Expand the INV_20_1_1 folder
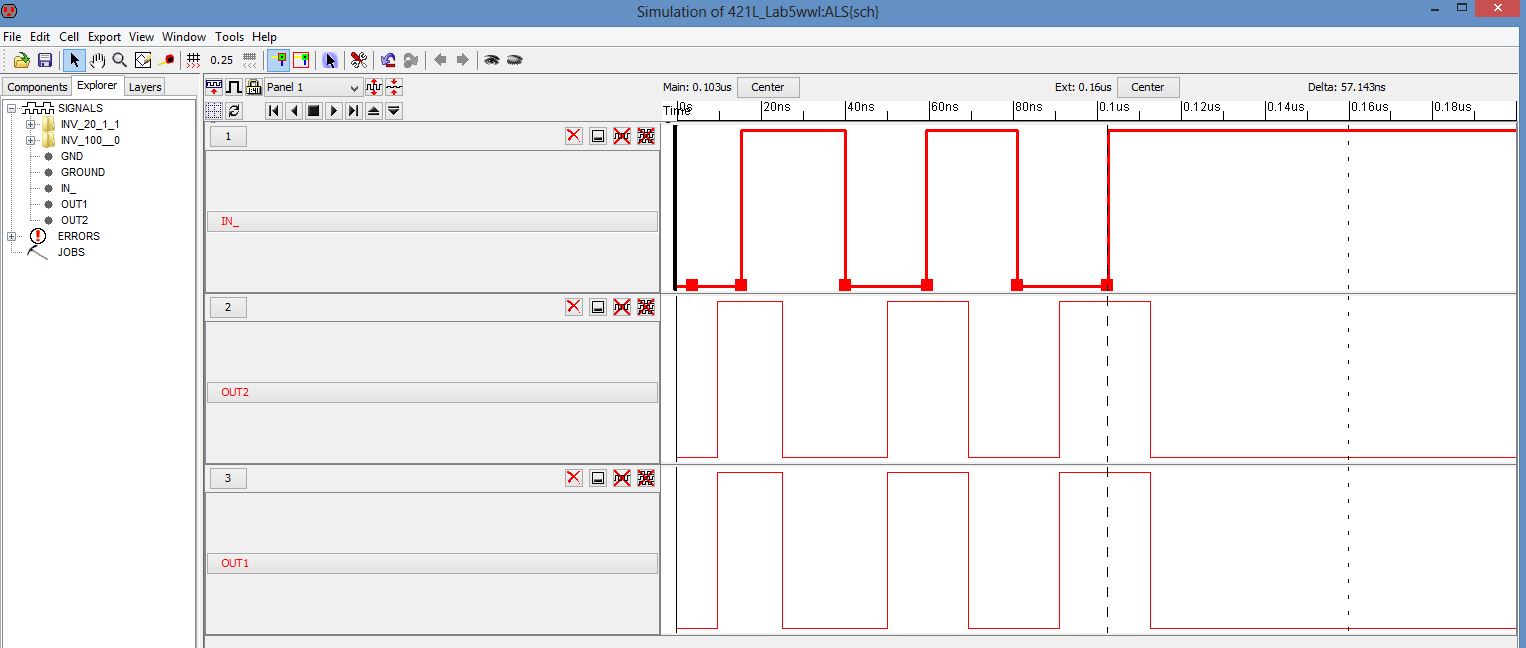This screenshot has width=1526, height=648. (x=30, y=124)
